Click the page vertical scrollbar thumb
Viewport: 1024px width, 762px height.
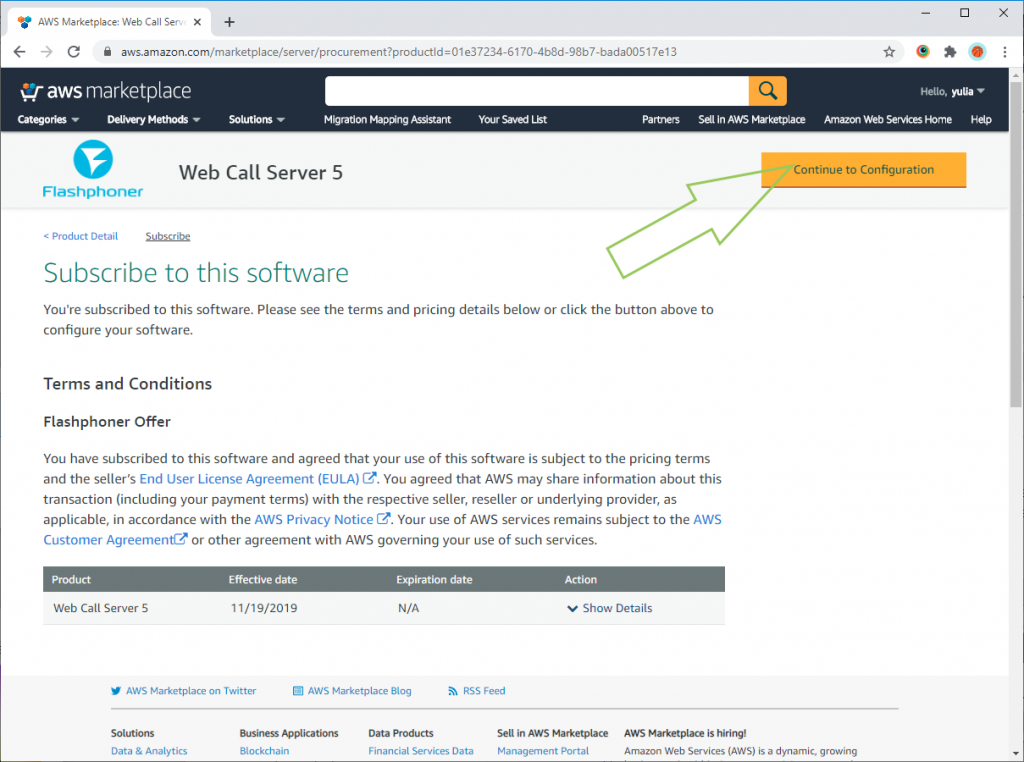point(1016,245)
